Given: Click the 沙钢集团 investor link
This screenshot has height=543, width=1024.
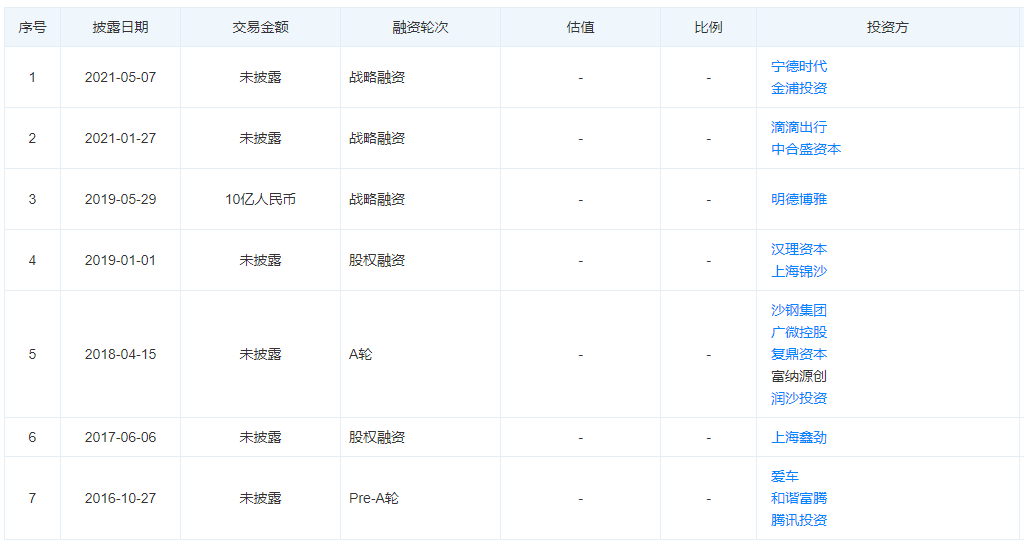Looking at the screenshot, I should coord(799,310).
